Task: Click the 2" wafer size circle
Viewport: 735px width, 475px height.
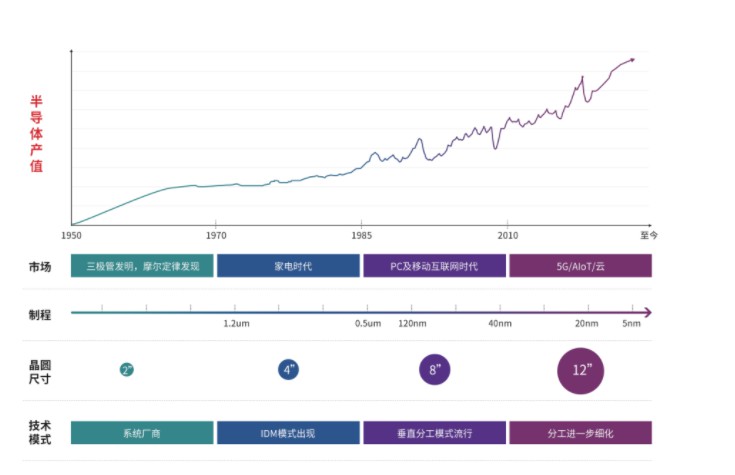Action: 127,369
